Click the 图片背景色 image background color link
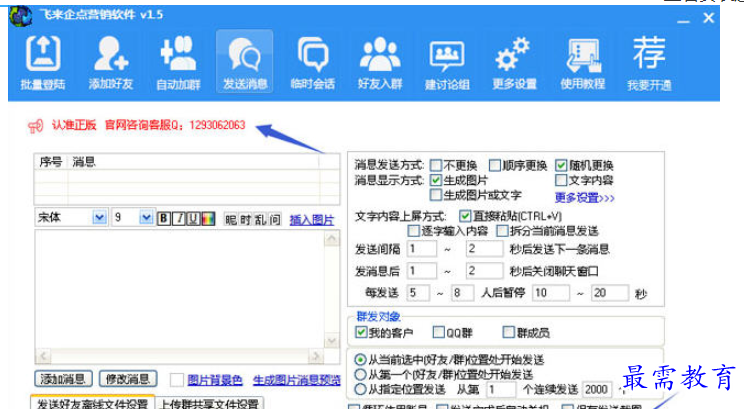Viewport: 744px width, 409px height. coord(215,380)
